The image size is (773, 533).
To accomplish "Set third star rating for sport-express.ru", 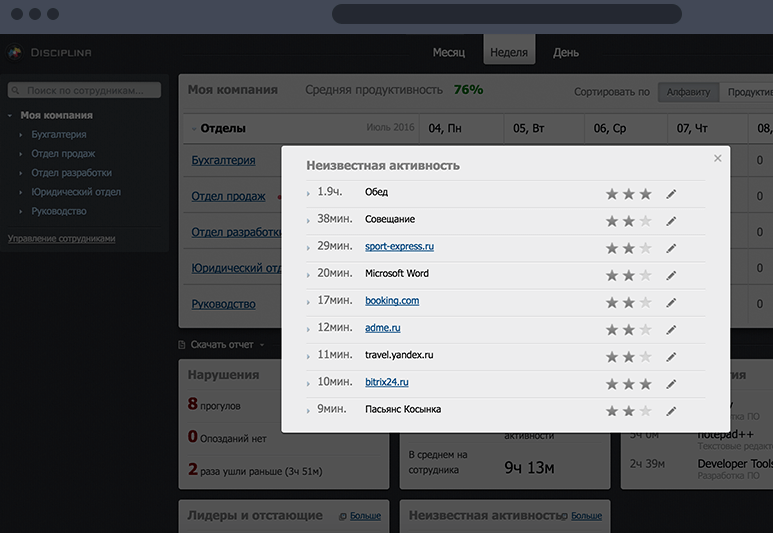I will click(x=645, y=249).
